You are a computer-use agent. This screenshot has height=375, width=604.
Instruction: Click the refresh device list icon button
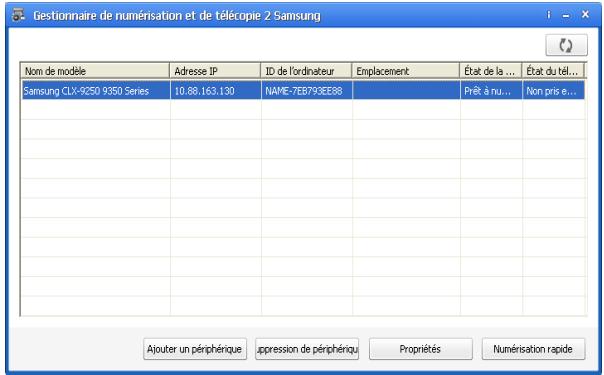(x=566, y=45)
